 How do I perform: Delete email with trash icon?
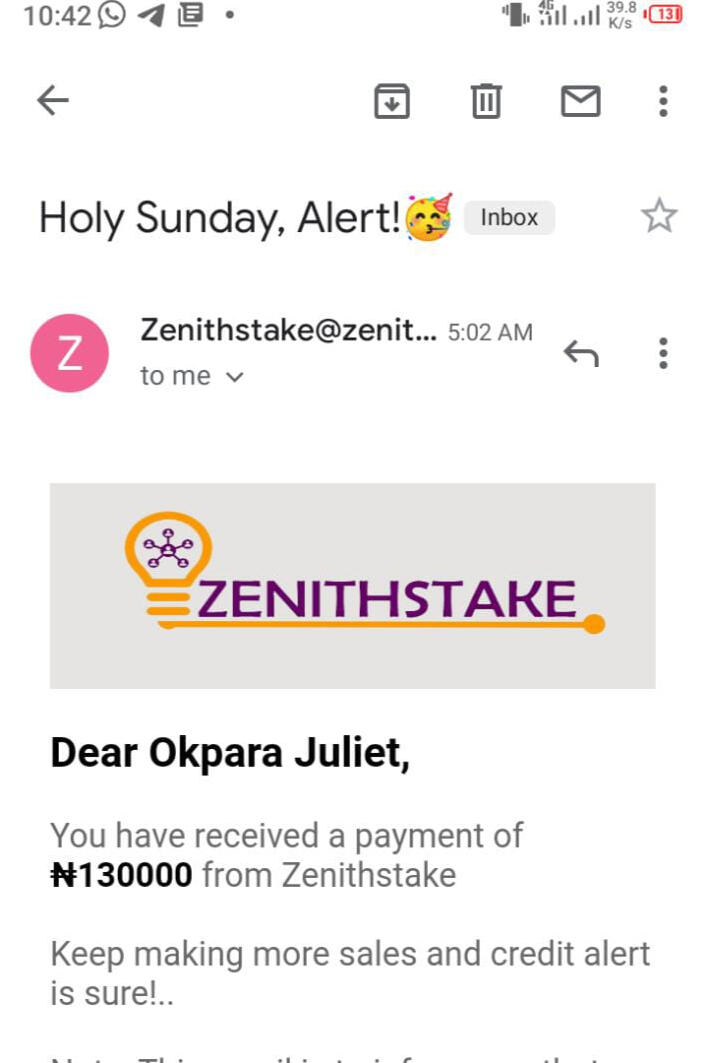tap(486, 101)
